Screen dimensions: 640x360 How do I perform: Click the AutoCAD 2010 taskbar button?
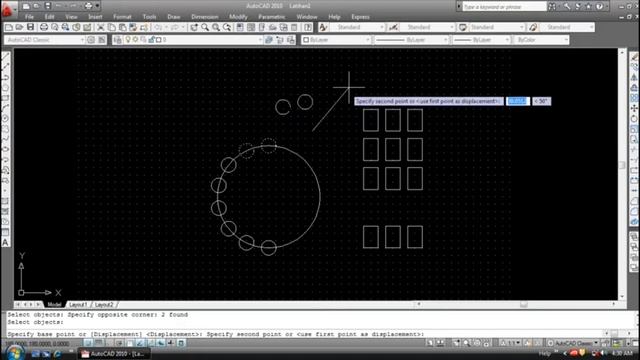(x=114, y=354)
